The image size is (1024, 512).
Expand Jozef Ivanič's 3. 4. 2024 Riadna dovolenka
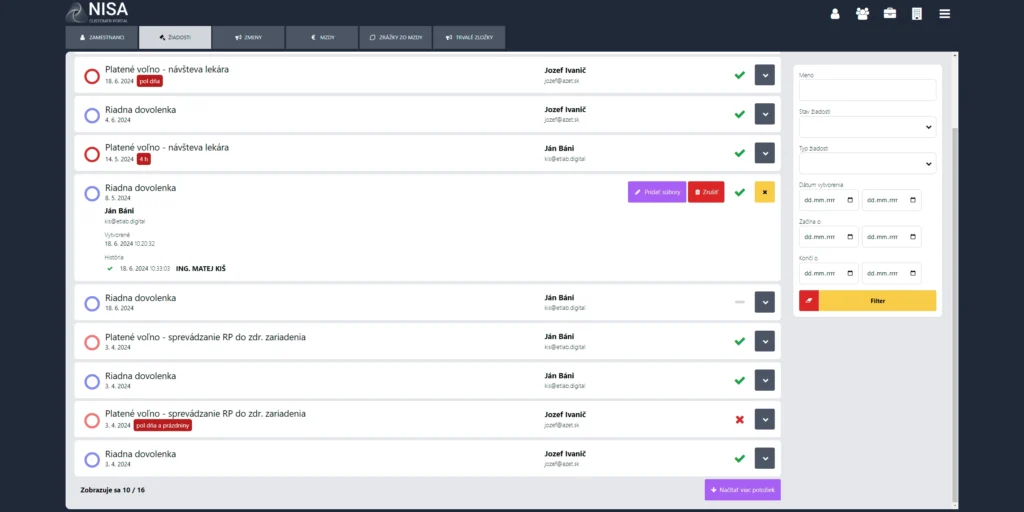click(765, 458)
